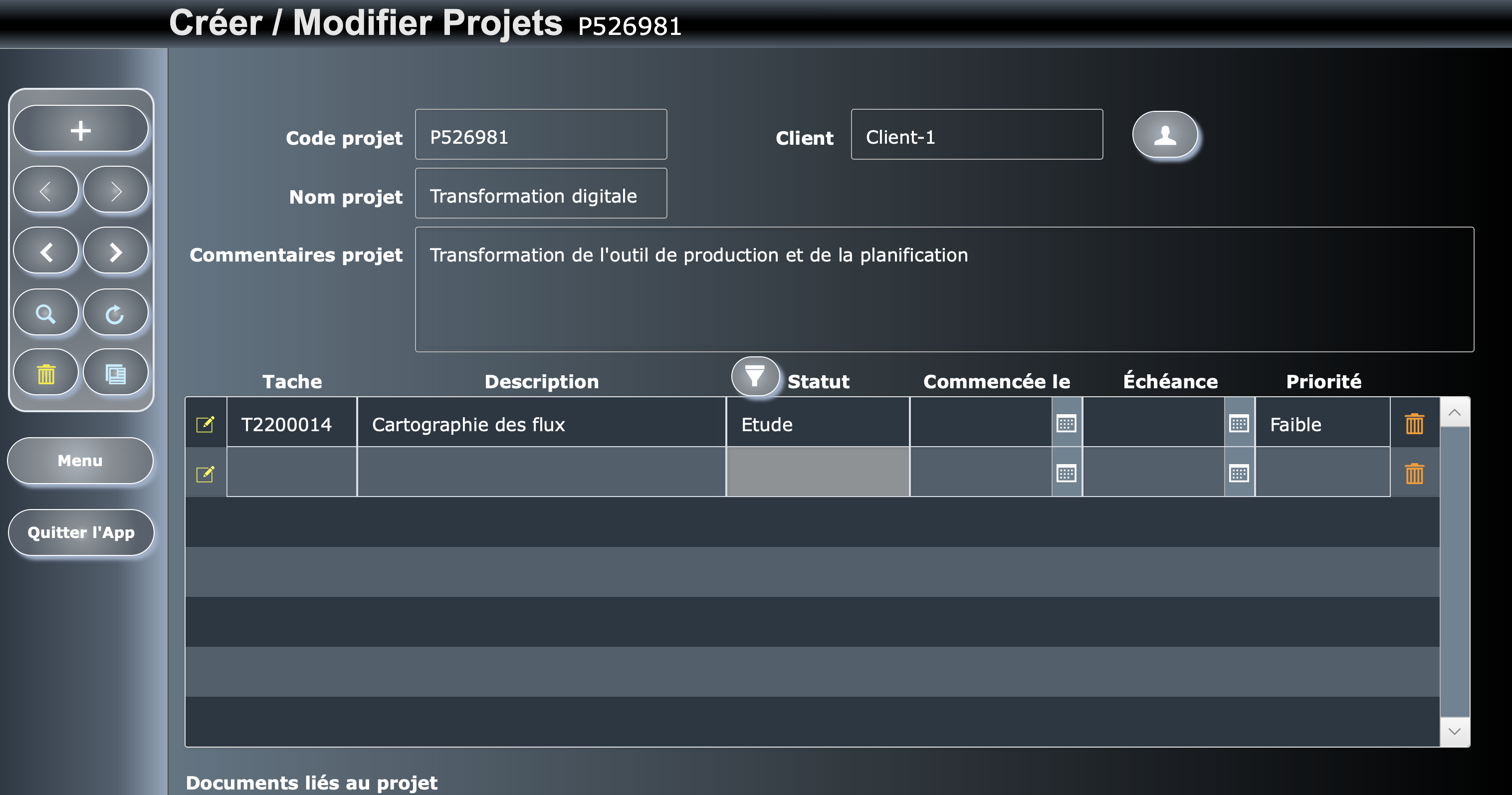1512x795 pixels.
Task: Delete task T2200014 with orange trash icon
Action: click(x=1415, y=423)
